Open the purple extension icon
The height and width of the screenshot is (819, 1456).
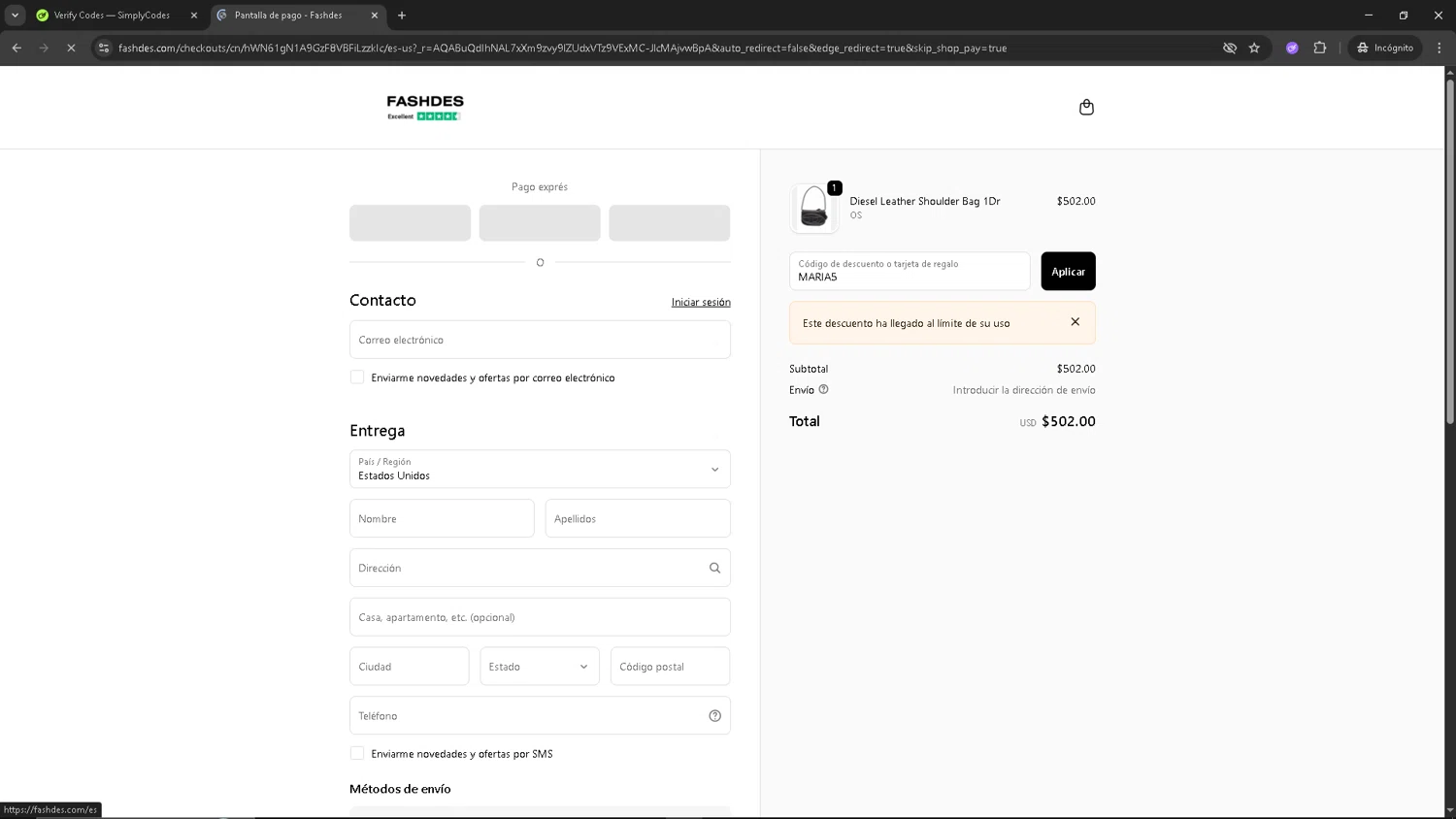point(1292,48)
